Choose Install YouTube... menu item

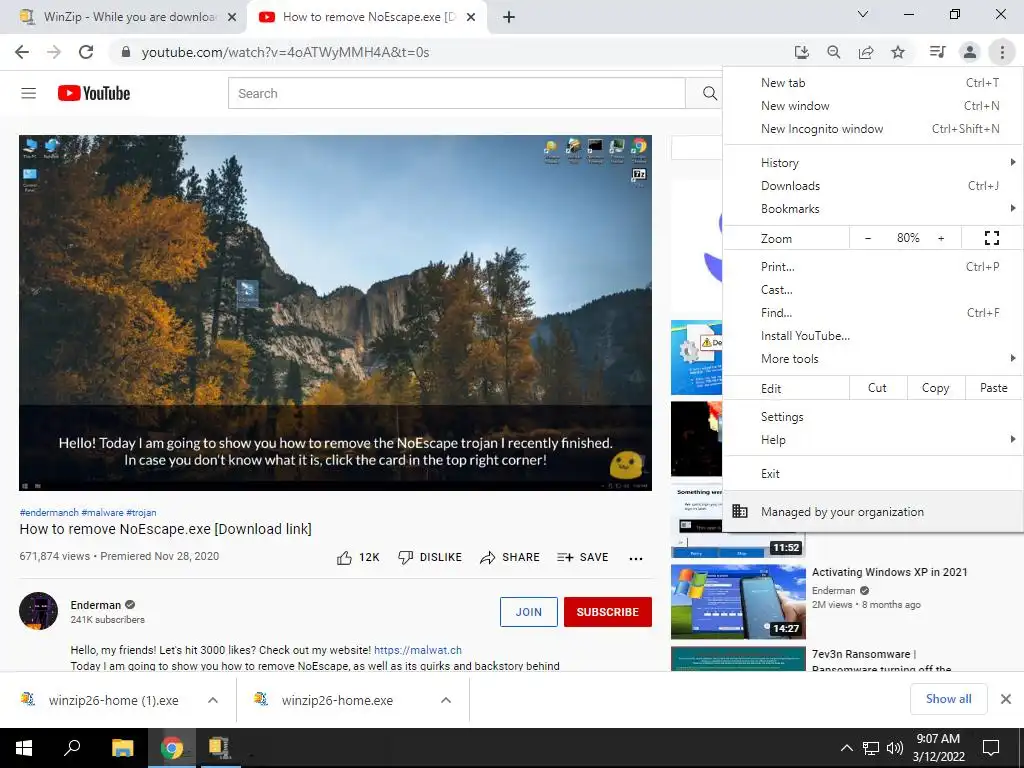(872, 336)
